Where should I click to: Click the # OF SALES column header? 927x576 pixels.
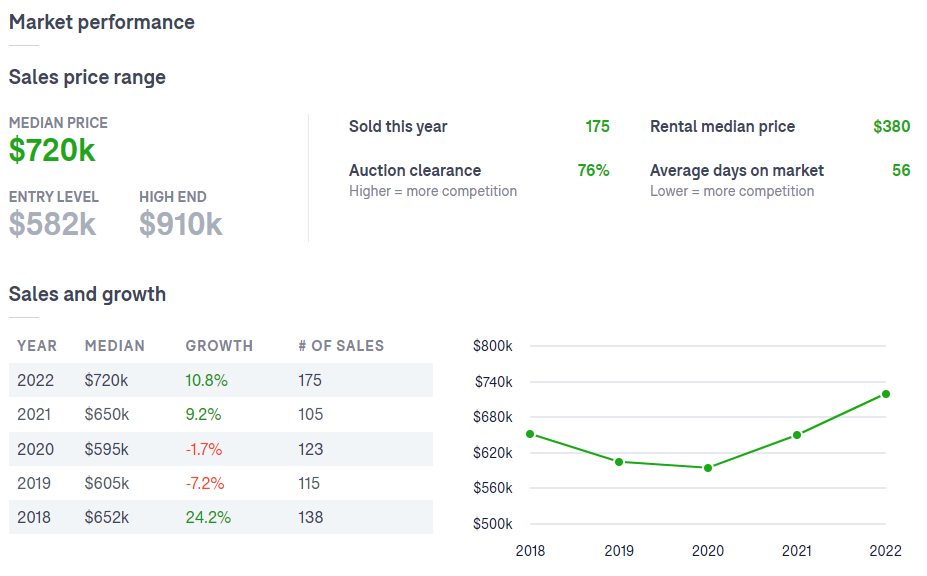[x=341, y=346]
